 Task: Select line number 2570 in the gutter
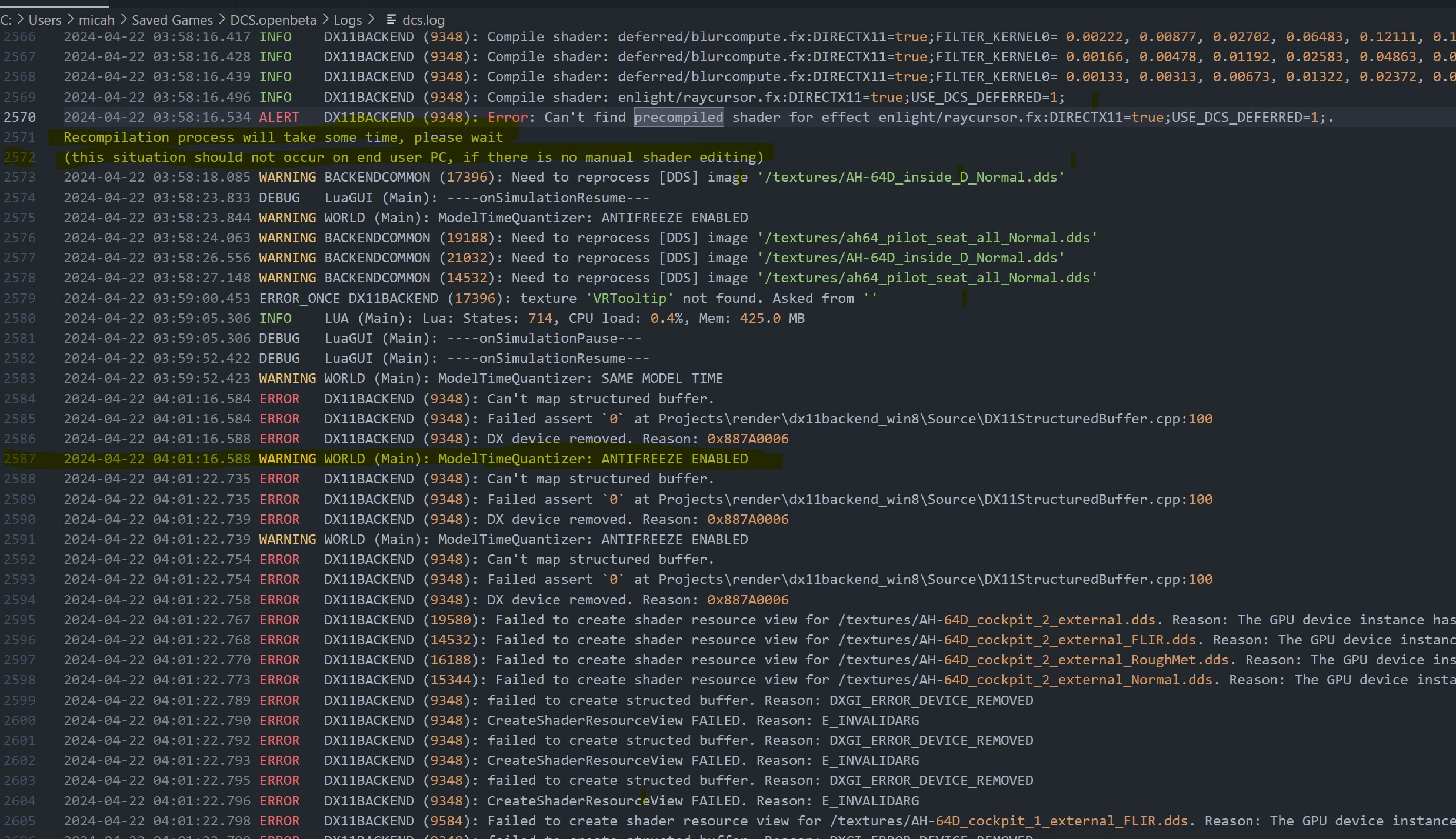(x=19, y=117)
